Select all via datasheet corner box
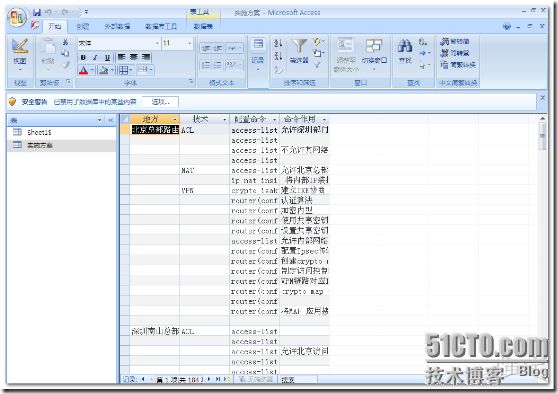Image resolution: width=558 pixels, height=394 pixels. coord(125,119)
